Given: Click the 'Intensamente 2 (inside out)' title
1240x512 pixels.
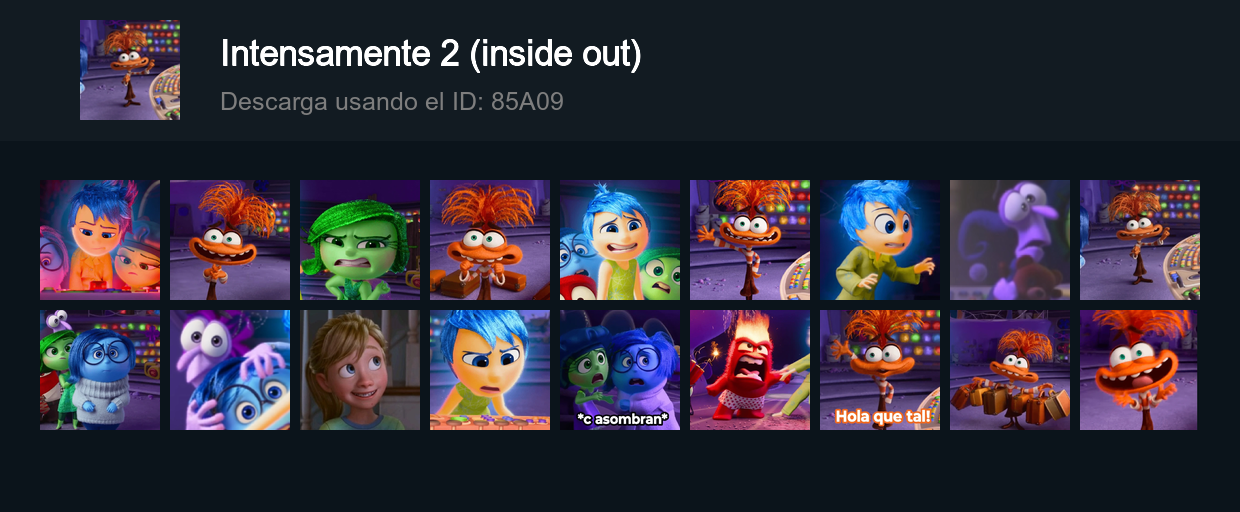Looking at the screenshot, I should pos(431,54).
